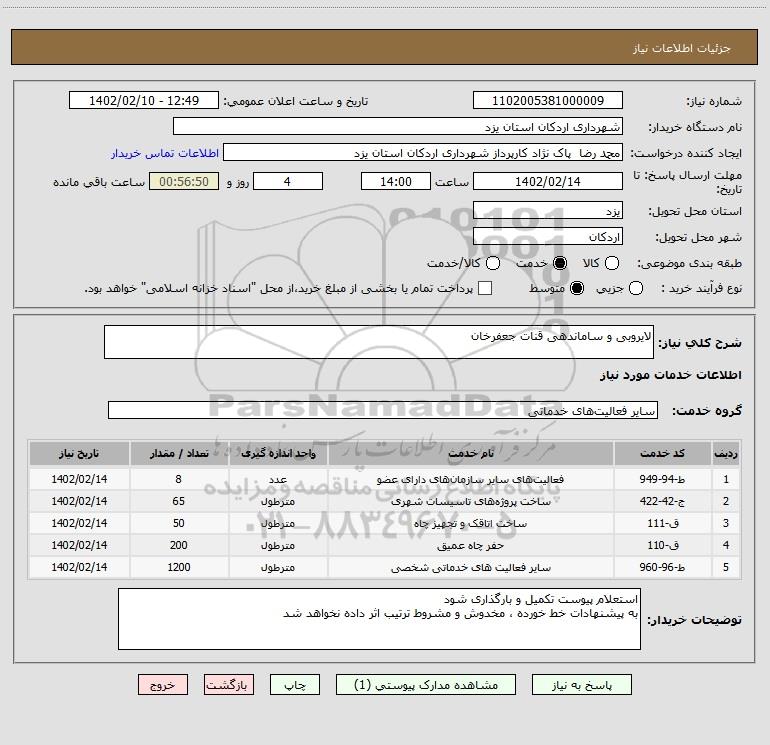The image size is (770, 745).
Task: Select service code ط-96-960
Action: coord(662,567)
